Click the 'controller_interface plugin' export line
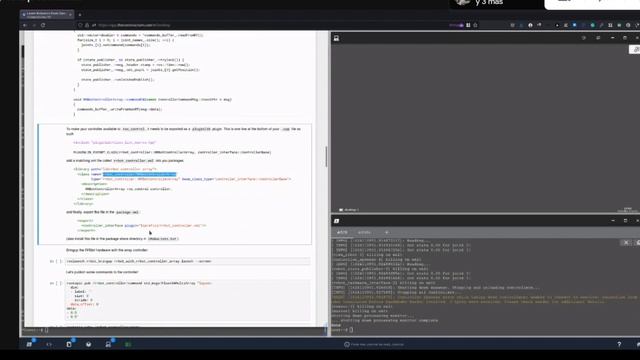 (144, 225)
